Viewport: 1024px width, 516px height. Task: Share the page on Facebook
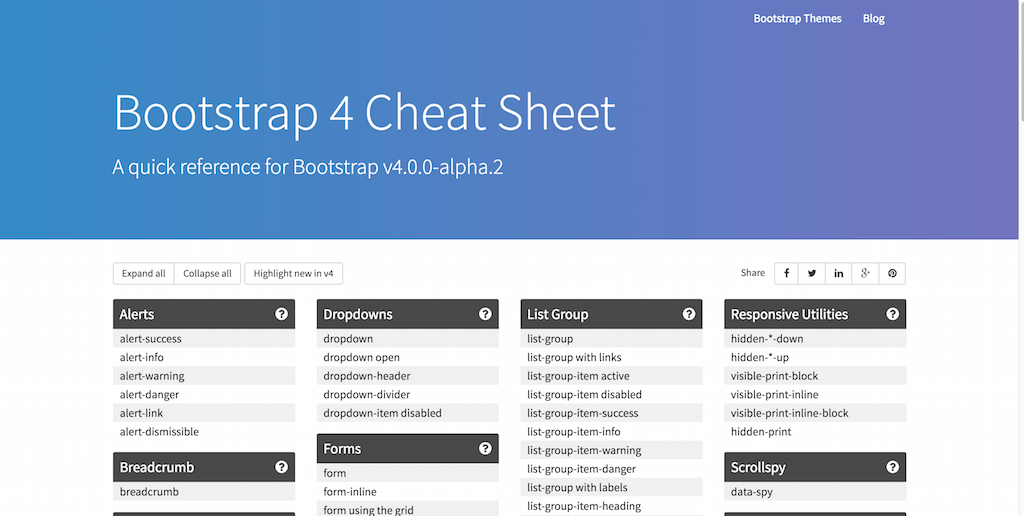pos(787,274)
